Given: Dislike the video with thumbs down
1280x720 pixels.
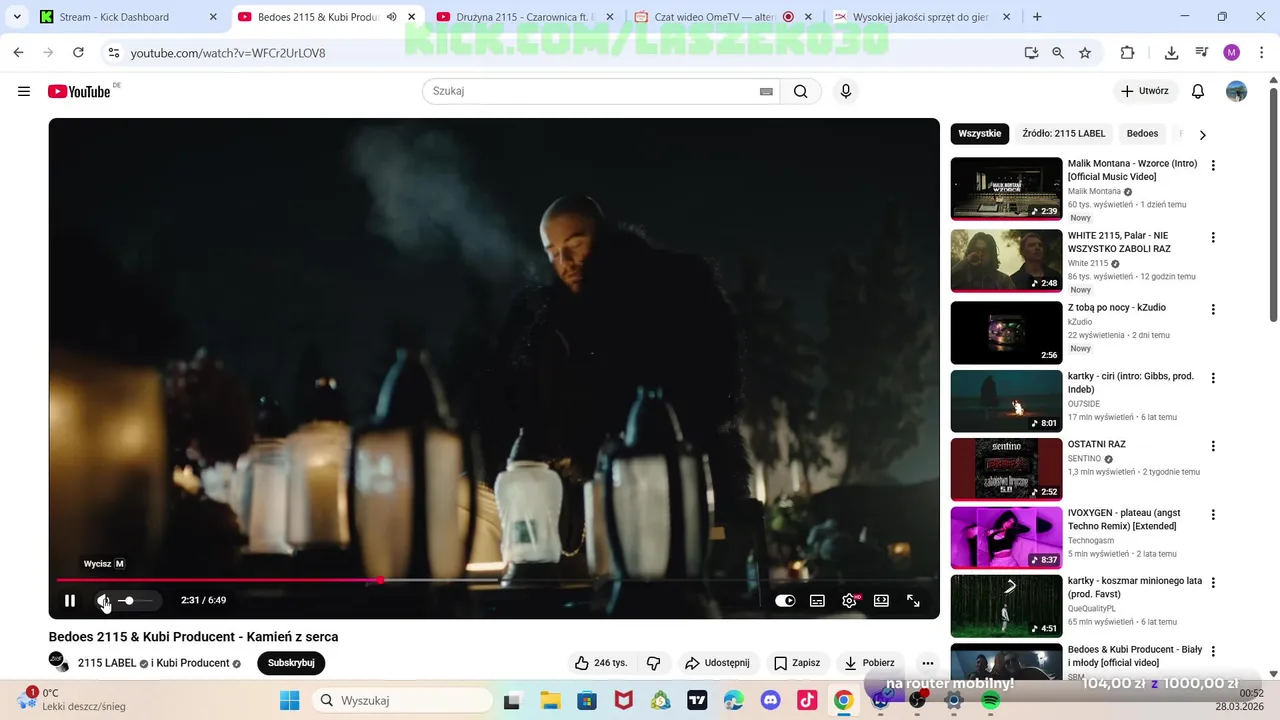Looking at the screenshot, I should (x=654, y=663).
